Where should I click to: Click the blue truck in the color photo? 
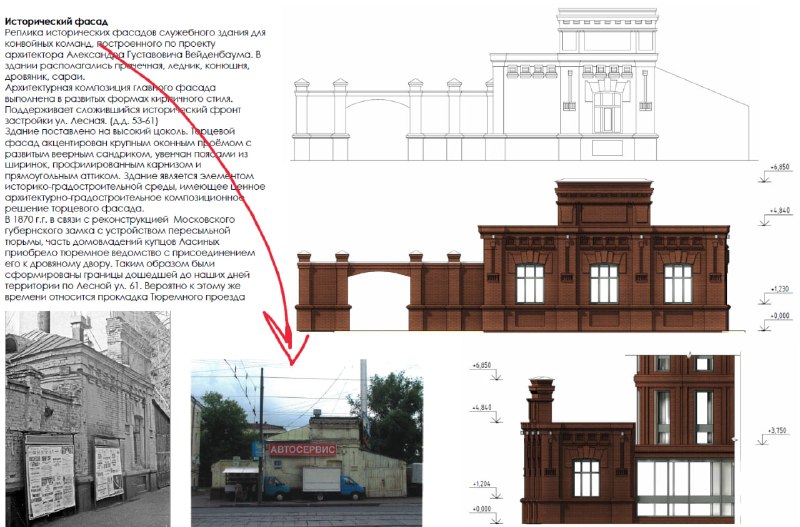click(x=334, y=485)
